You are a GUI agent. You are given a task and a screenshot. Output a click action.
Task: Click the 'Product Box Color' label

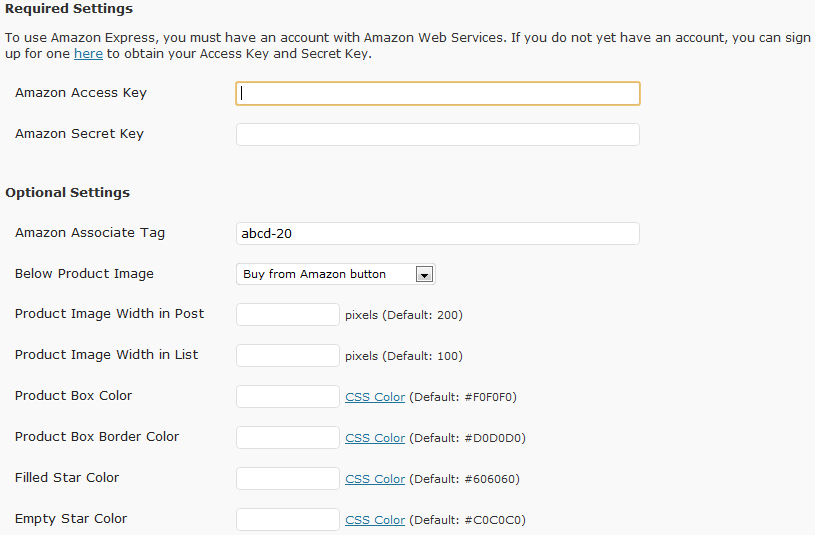point(74,396)
